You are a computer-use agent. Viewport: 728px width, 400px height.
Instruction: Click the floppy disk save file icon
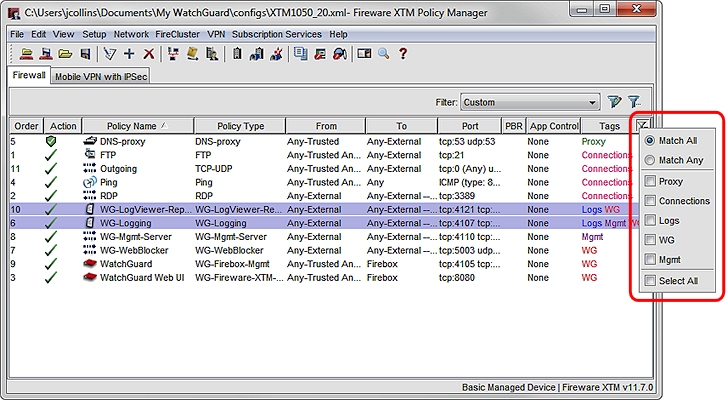85,54
